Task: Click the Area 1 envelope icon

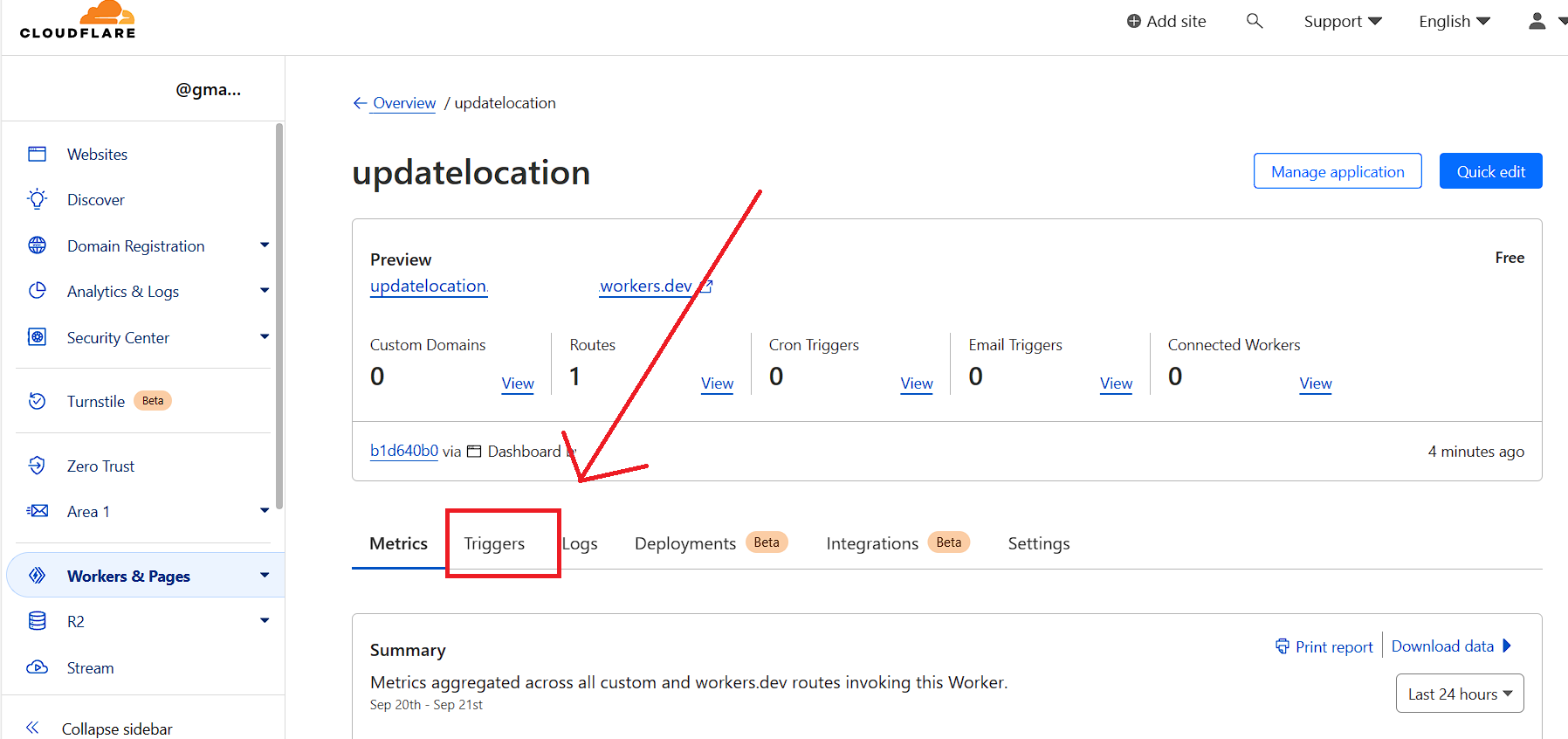Action: pos(37,511)
